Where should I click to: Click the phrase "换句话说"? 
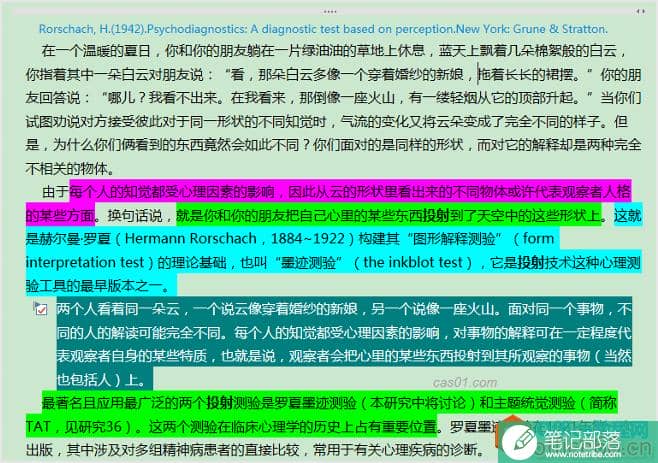tap(135, 216)
